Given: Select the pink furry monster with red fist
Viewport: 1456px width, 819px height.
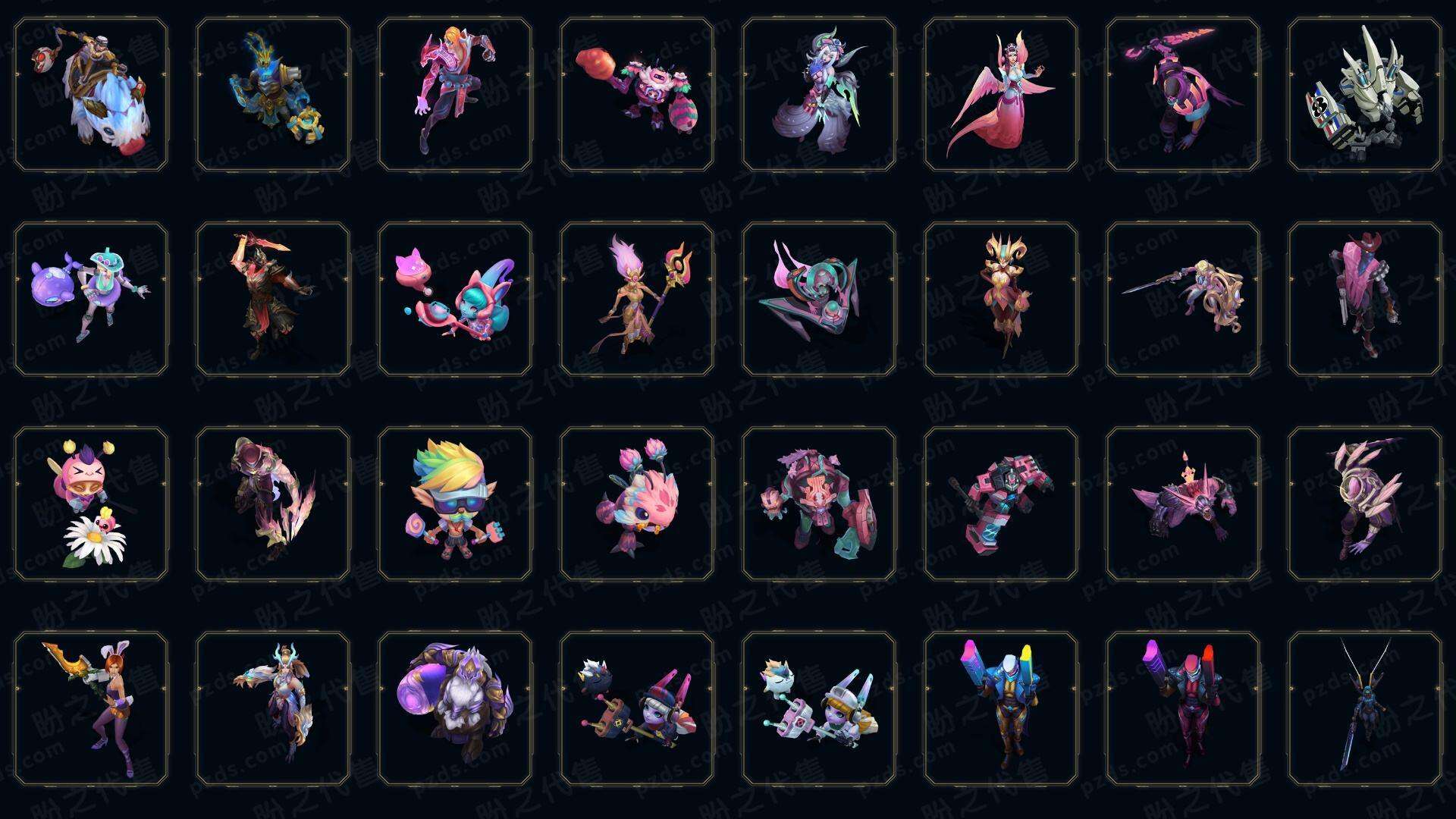Looking at the screenshot, I should [637, 95].
